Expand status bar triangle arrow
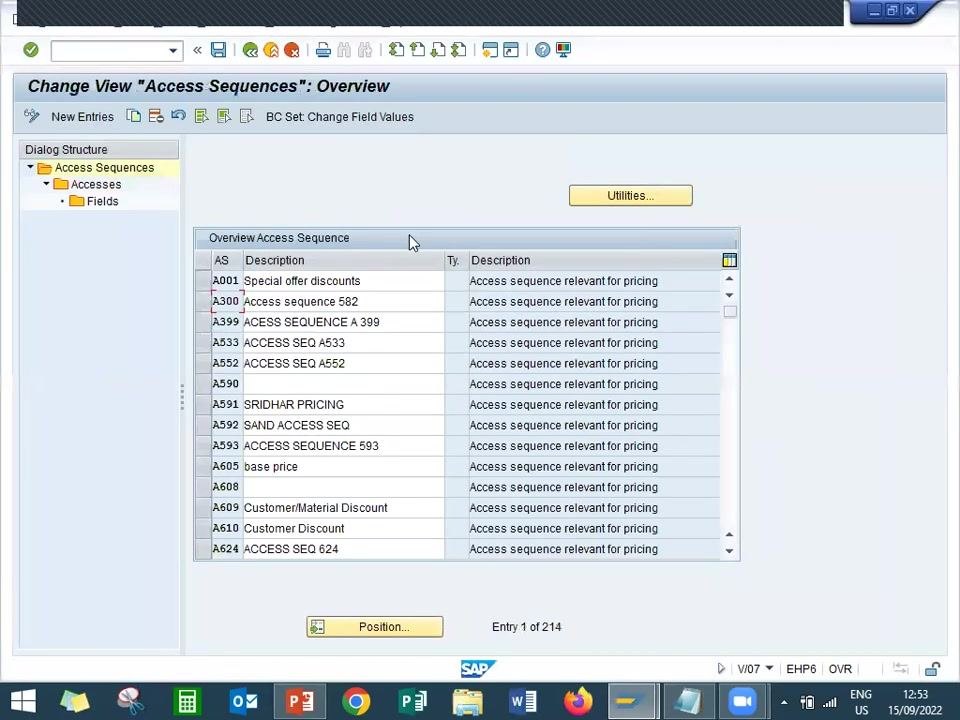This screenshot has width=960, height=720. (x=721, y=669)
